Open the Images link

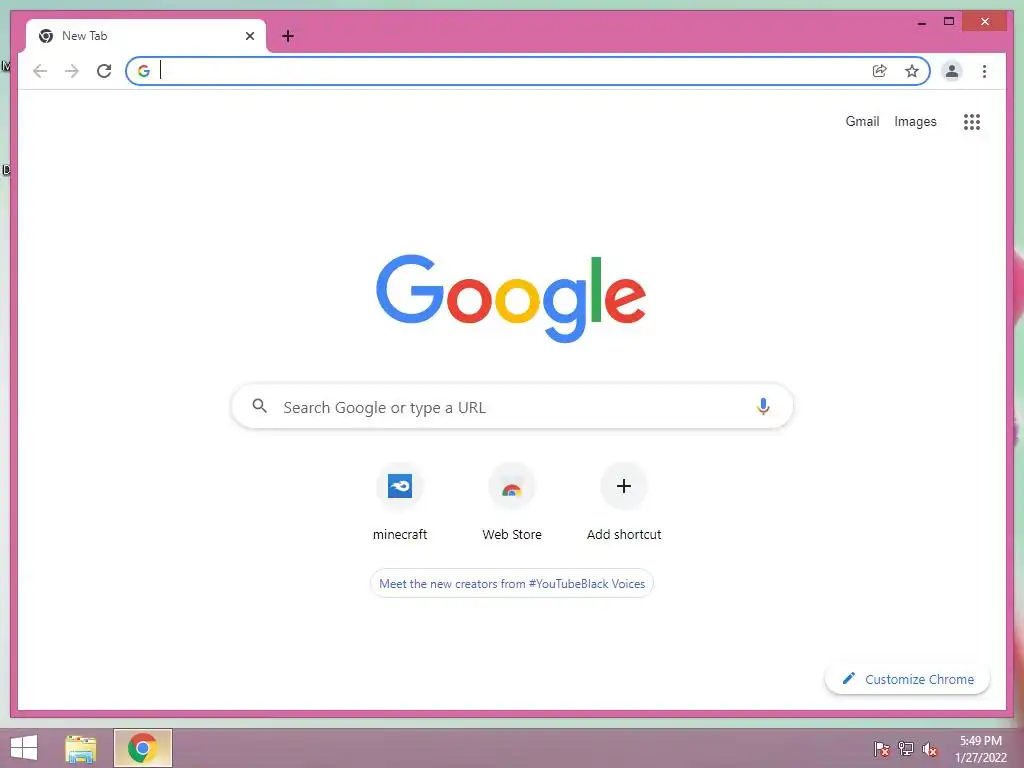pyautogui.click(x=915, y=121)
